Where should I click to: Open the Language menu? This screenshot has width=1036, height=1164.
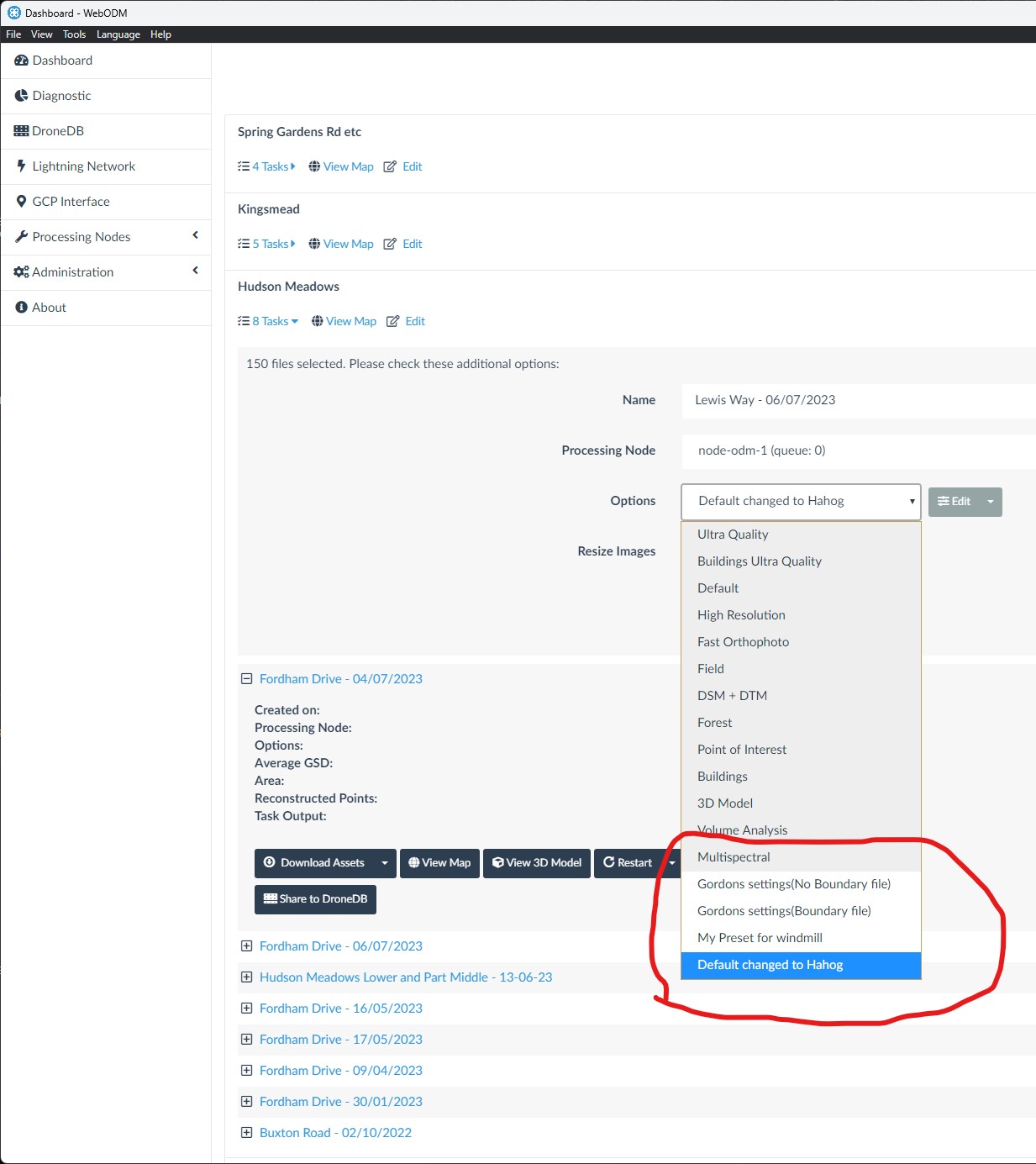point(118,34)
